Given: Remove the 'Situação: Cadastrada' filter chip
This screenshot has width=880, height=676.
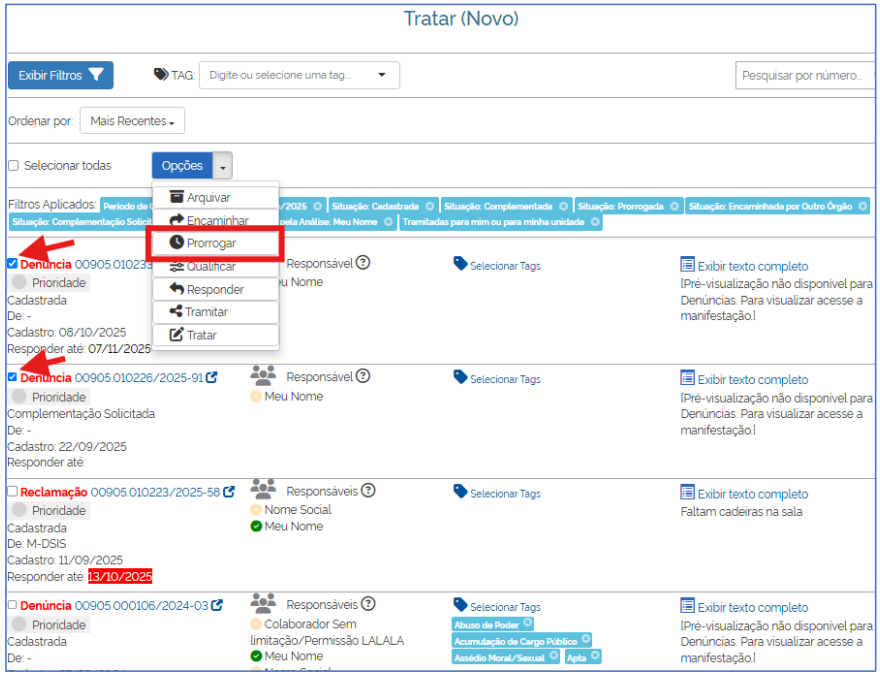Looking at the screenshot, I should [x=430, y=206].
